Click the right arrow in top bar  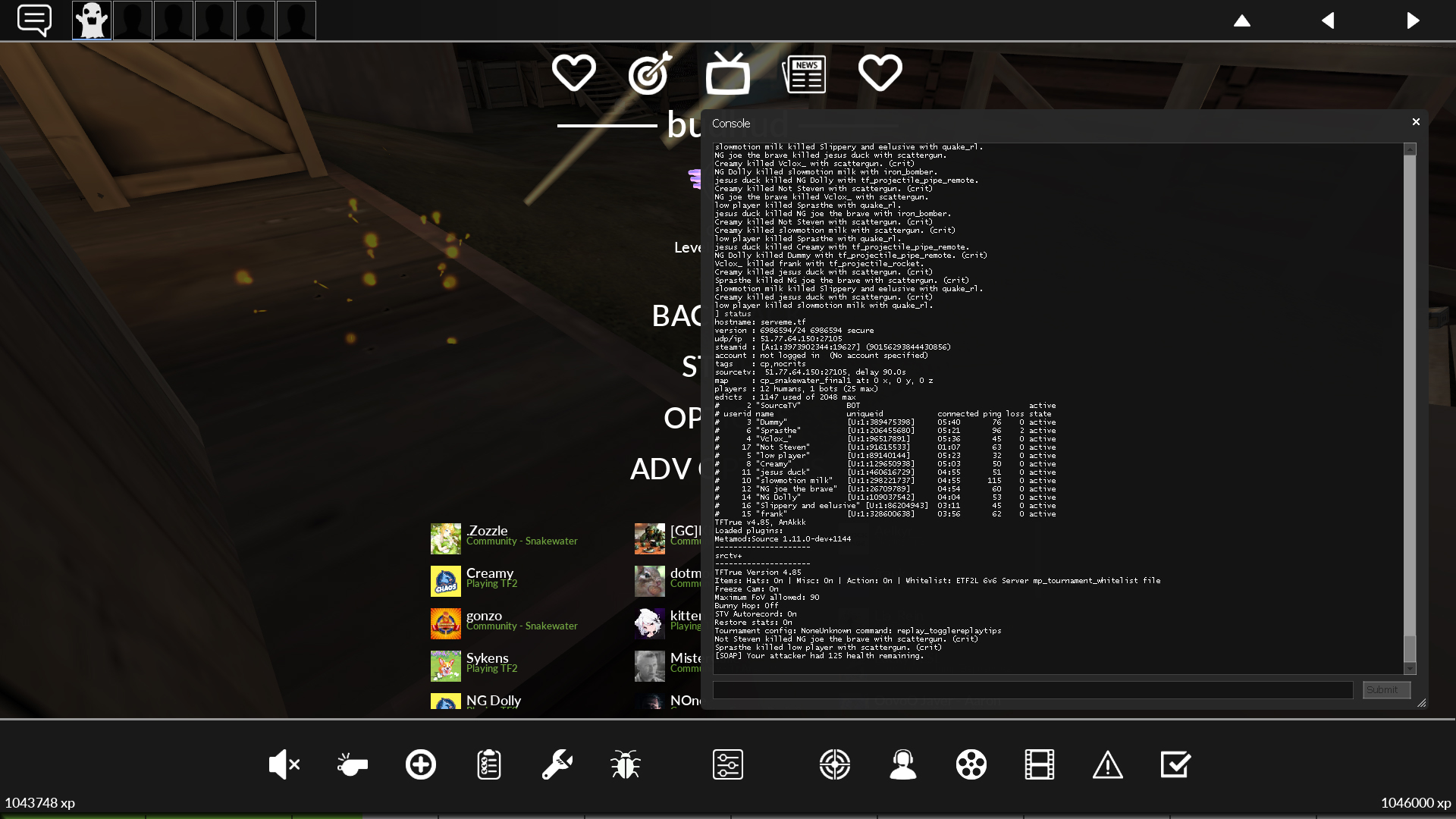click(1413, 20)
